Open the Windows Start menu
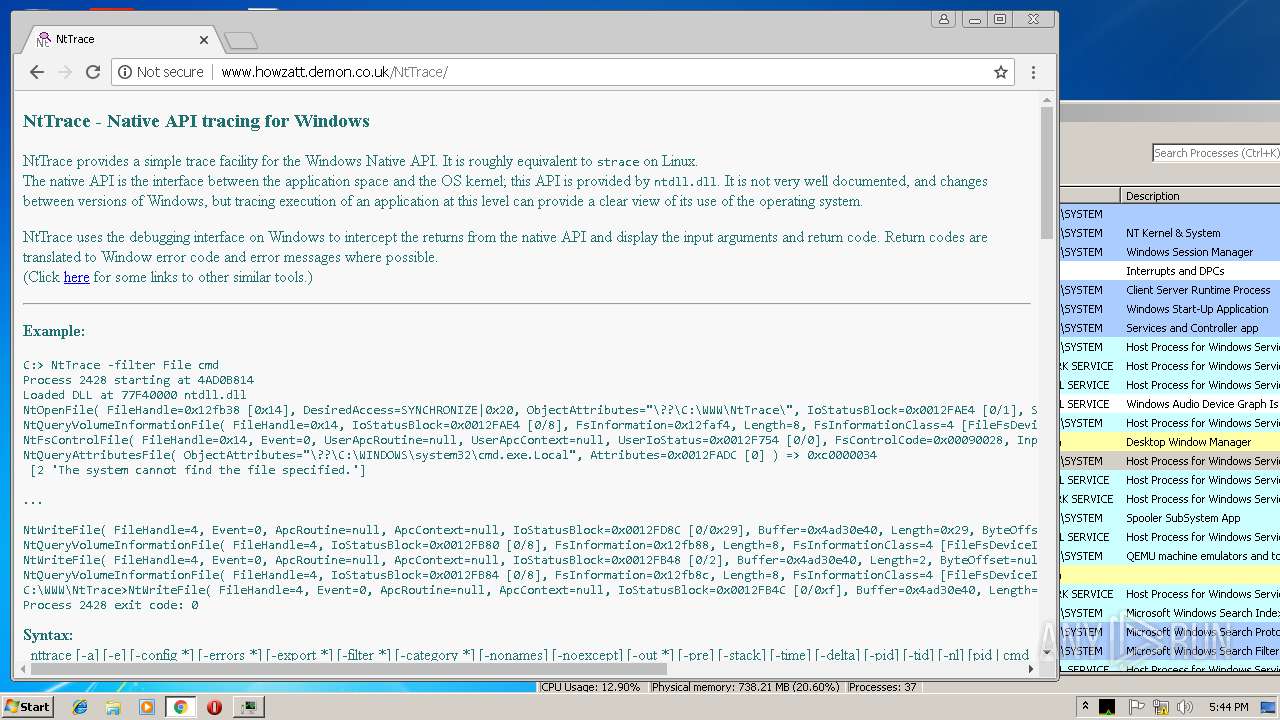Image resolution: width=1280 pixels, height=720 pixels. pyautogui.click(x=27, y=706)
